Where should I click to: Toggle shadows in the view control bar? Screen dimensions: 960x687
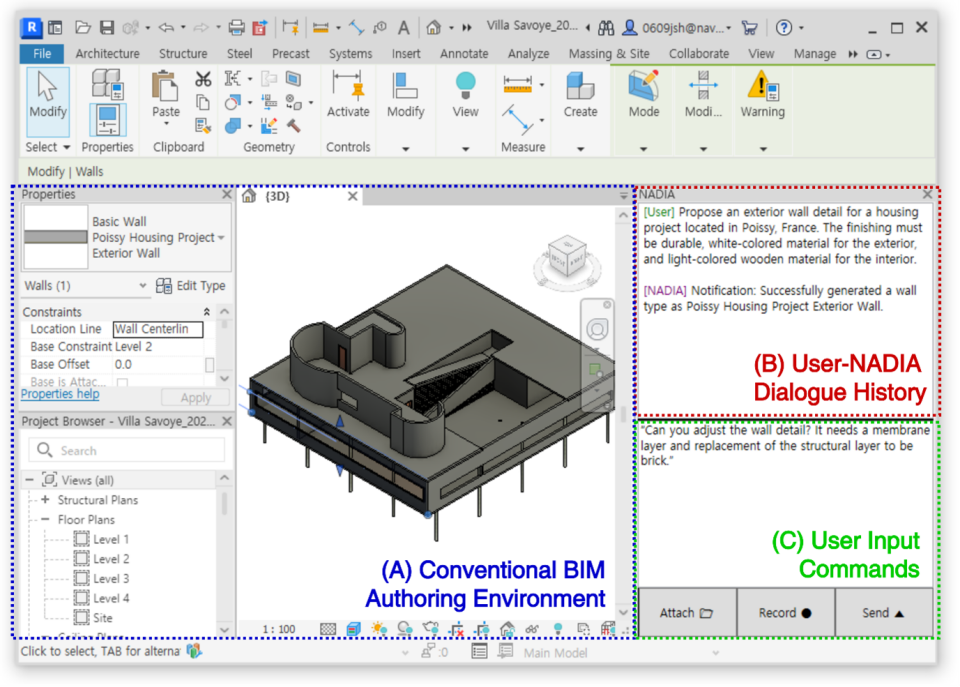click(x=404, y=628)
